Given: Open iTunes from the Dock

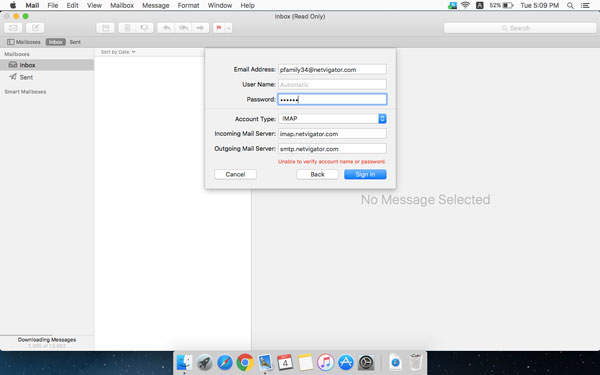Looking at the screenshot, I should tap(326, 362).
